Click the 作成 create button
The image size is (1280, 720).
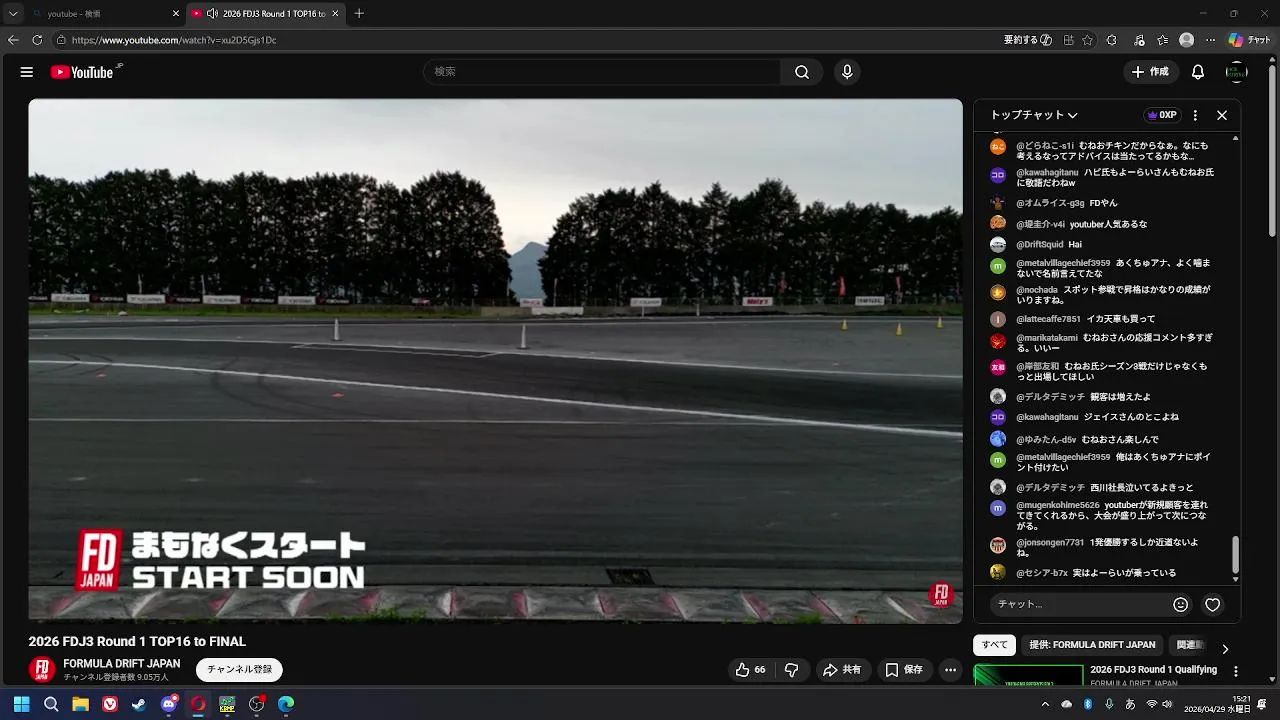(1150, 72)
